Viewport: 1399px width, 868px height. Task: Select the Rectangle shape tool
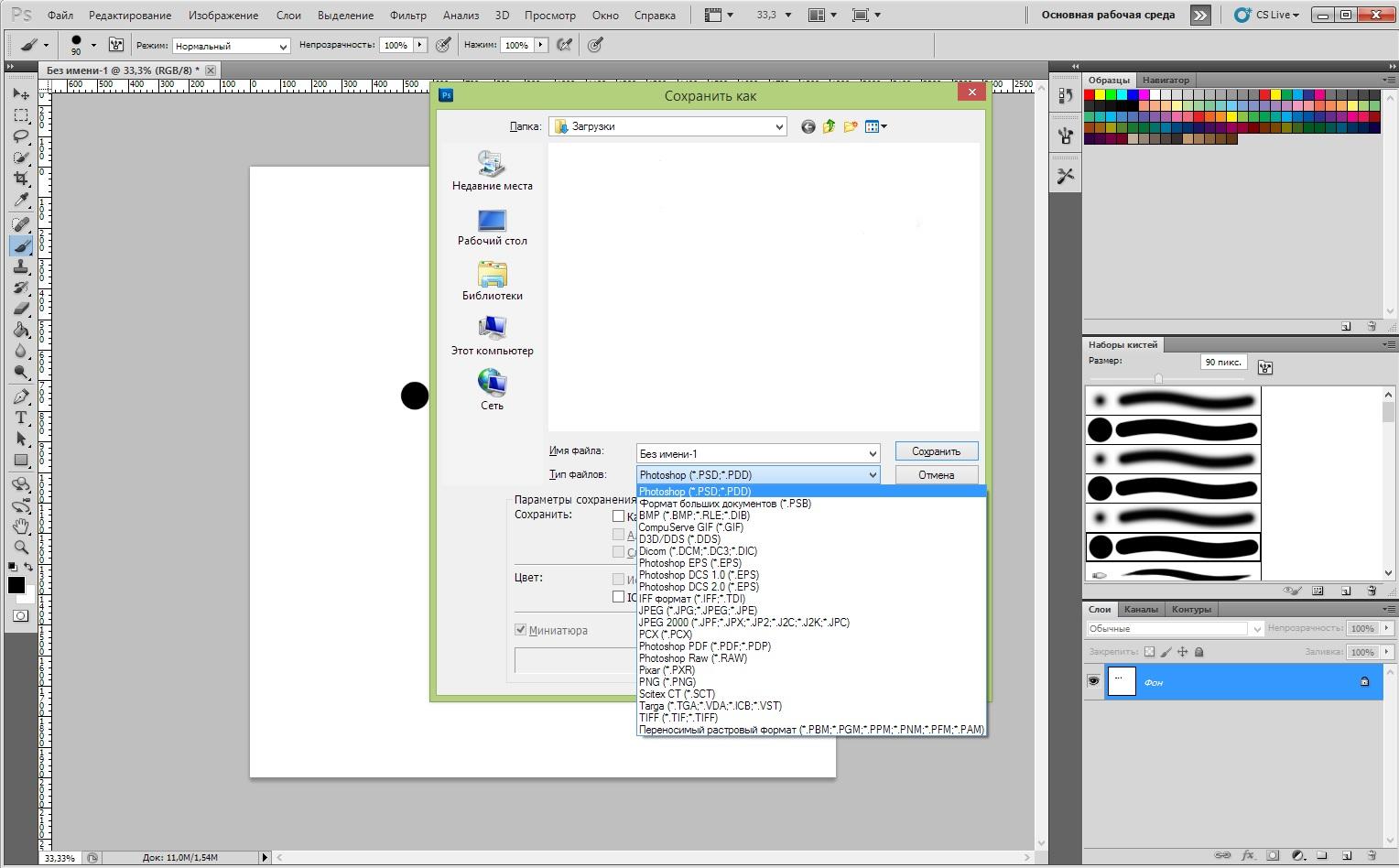click(21, 460)
